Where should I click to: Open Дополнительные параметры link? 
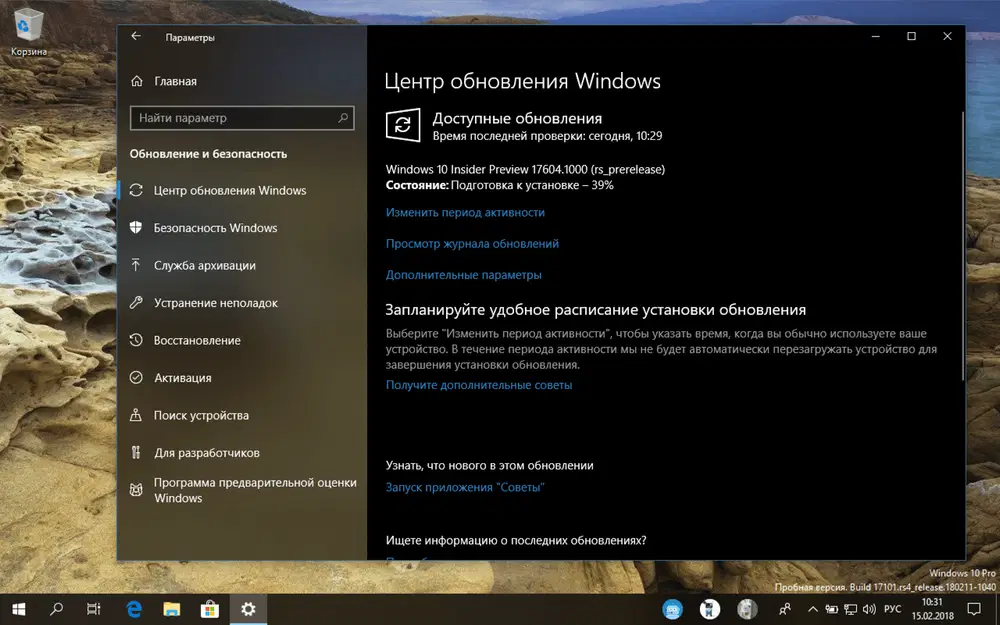464,275
